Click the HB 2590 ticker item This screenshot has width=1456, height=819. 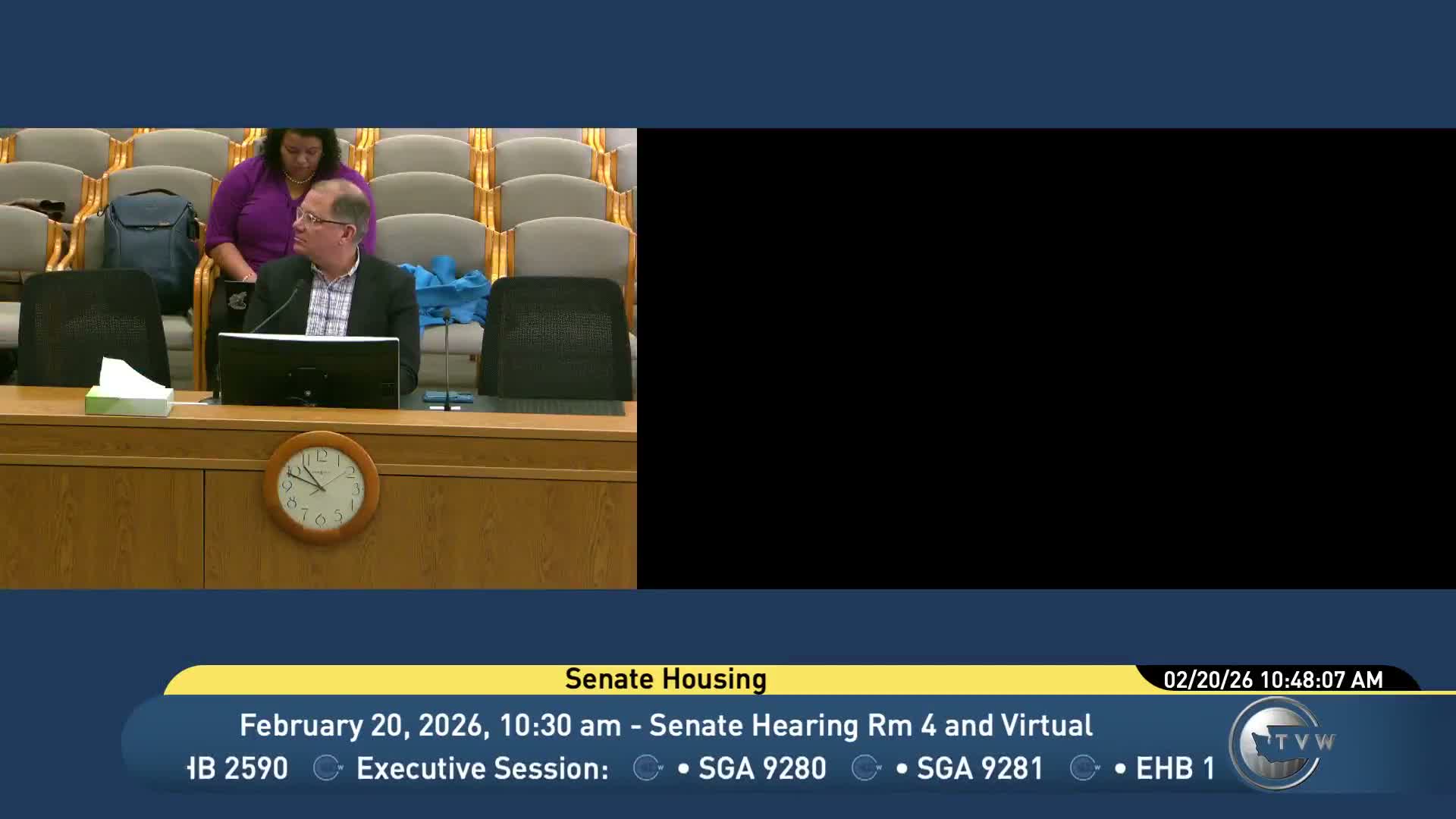point(239,768)
